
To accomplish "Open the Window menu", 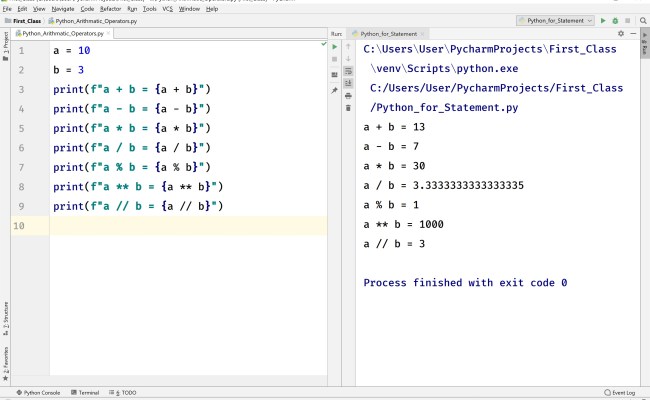I will point(189,9).
